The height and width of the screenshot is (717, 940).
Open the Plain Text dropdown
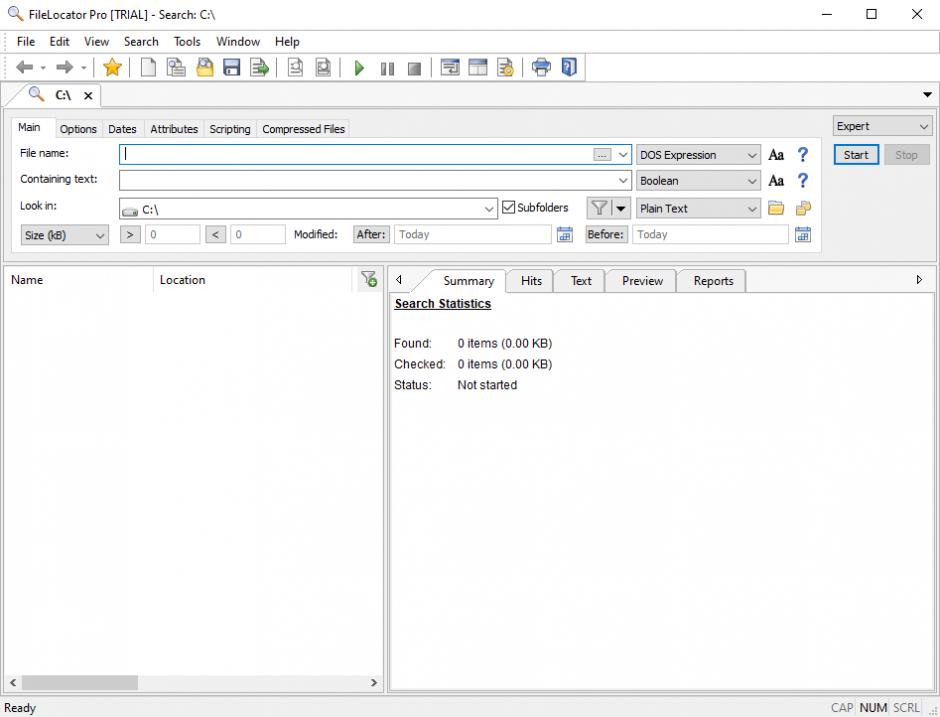point(698,208)
